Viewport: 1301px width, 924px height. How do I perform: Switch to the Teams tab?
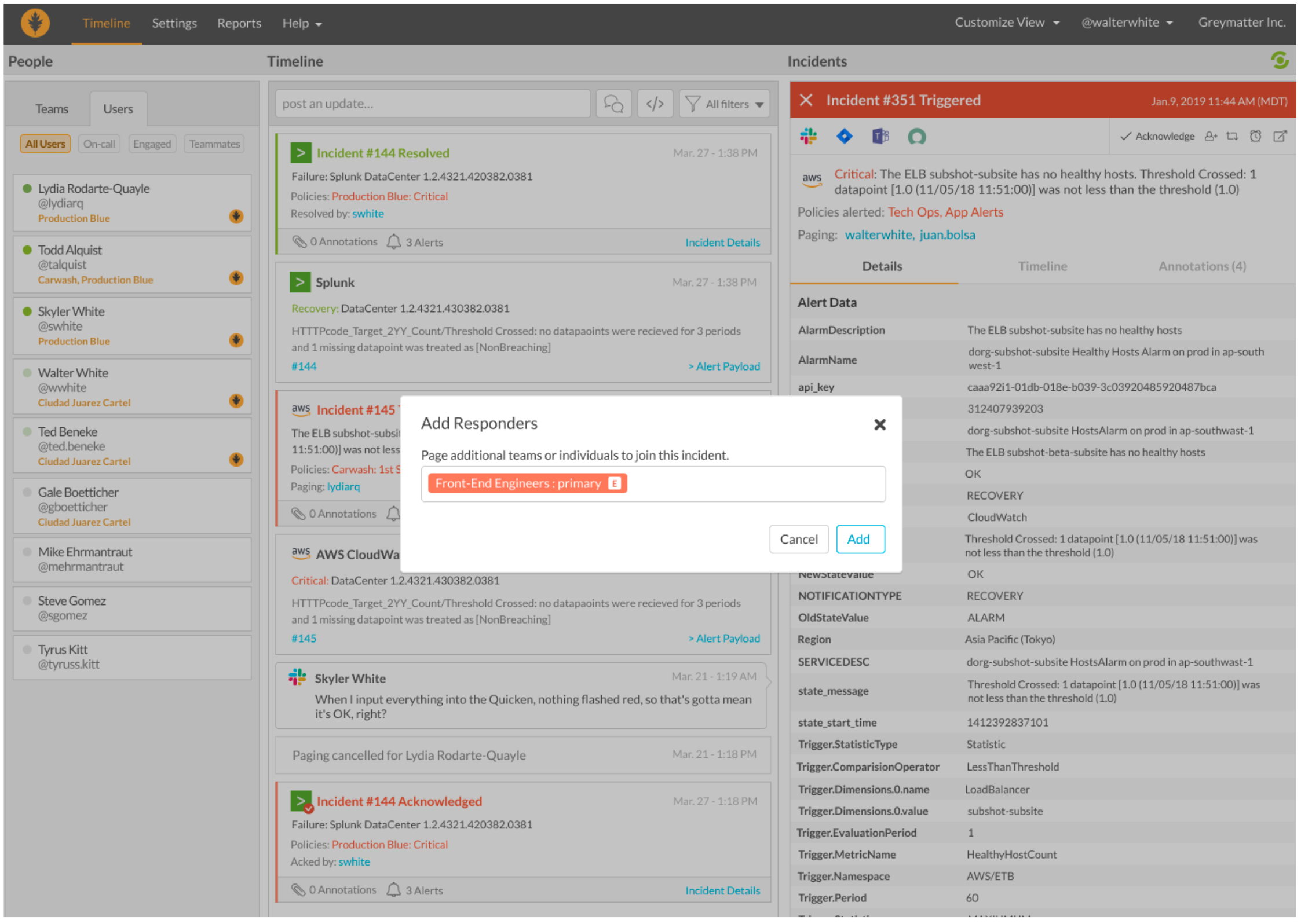pyautogui.click(x=52, y=108)
